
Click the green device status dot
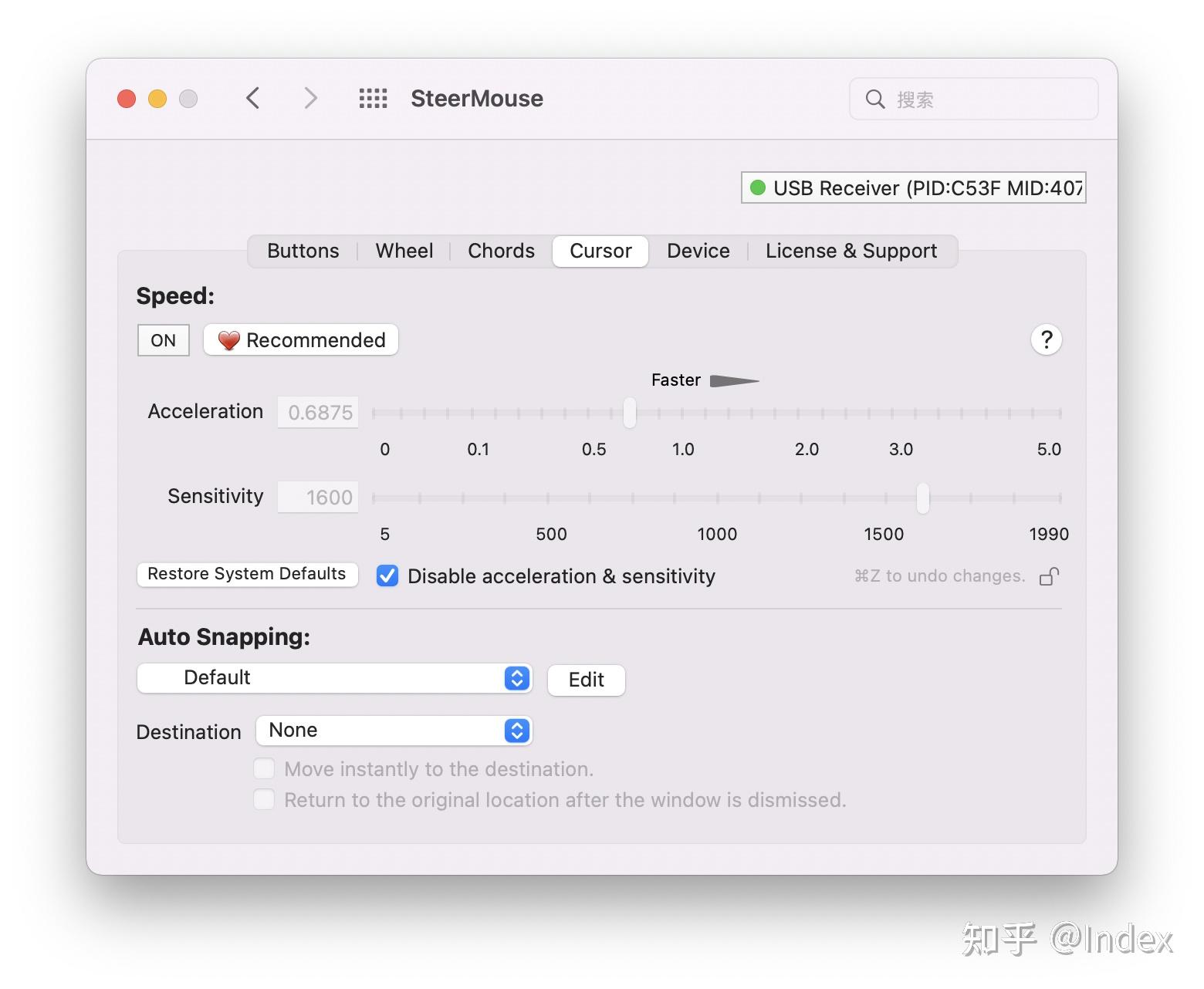pos(758,187)
